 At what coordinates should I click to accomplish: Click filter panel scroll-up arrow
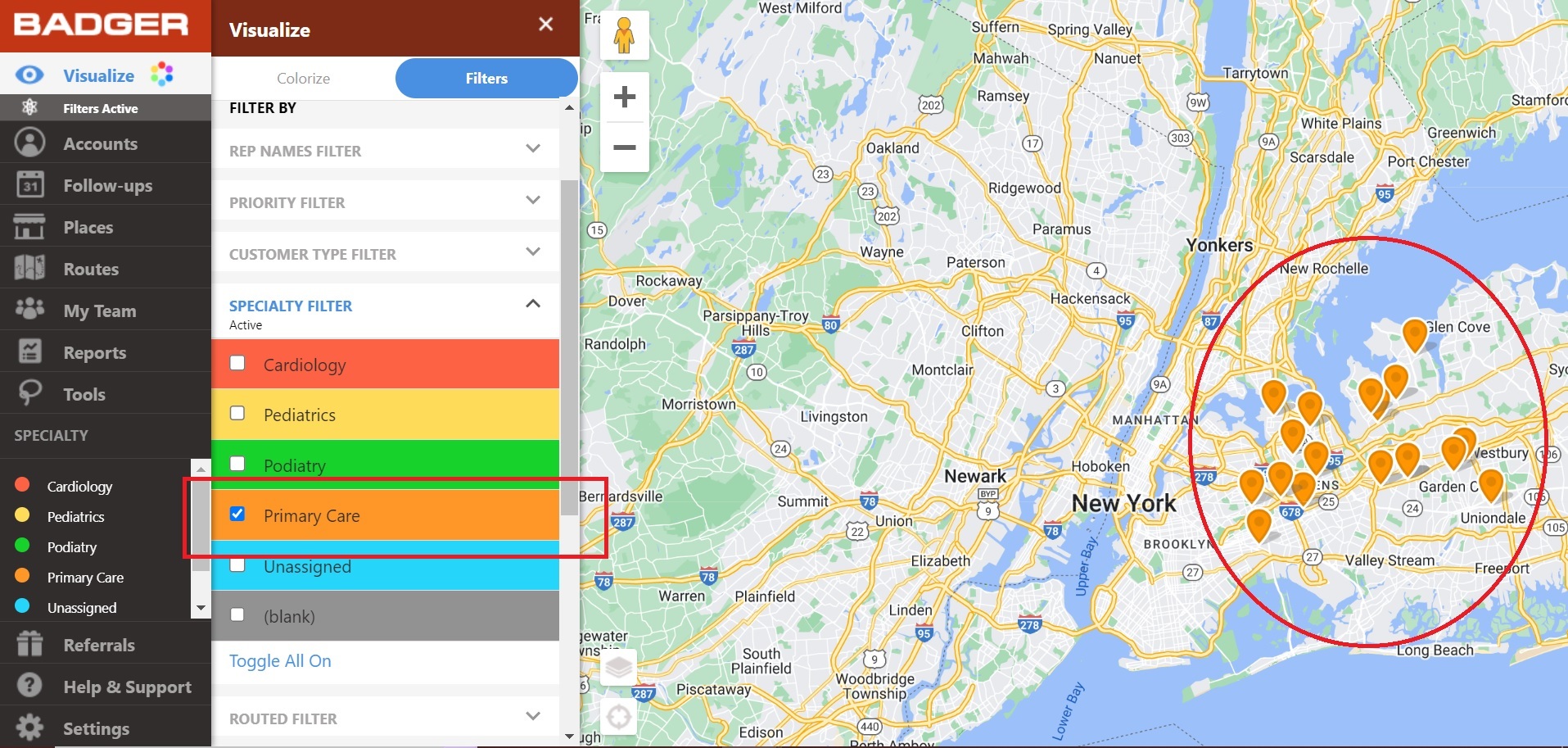coord(570,107)
